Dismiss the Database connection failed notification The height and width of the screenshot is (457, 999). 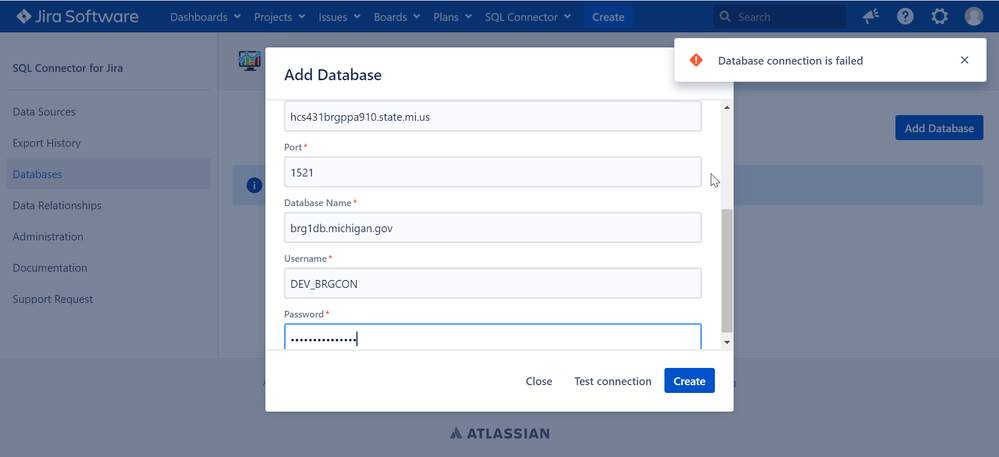coord(965,60)
